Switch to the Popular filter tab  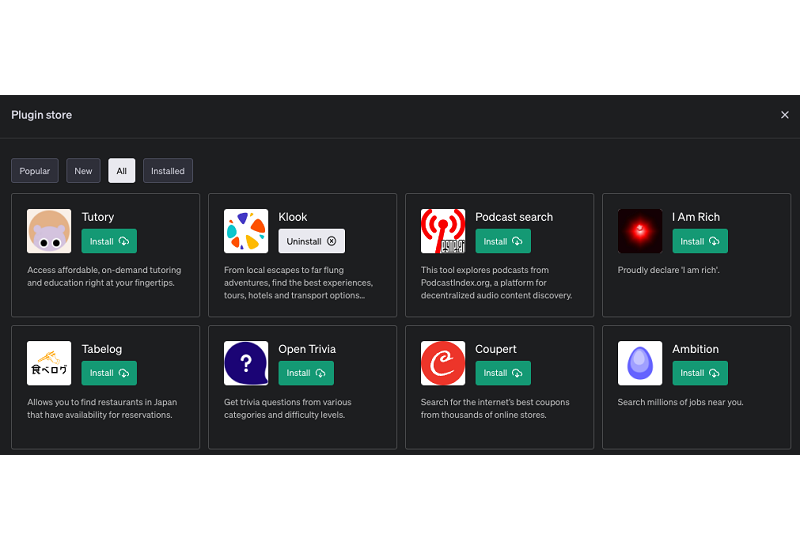pyautogui.click(x=35, y=170)
